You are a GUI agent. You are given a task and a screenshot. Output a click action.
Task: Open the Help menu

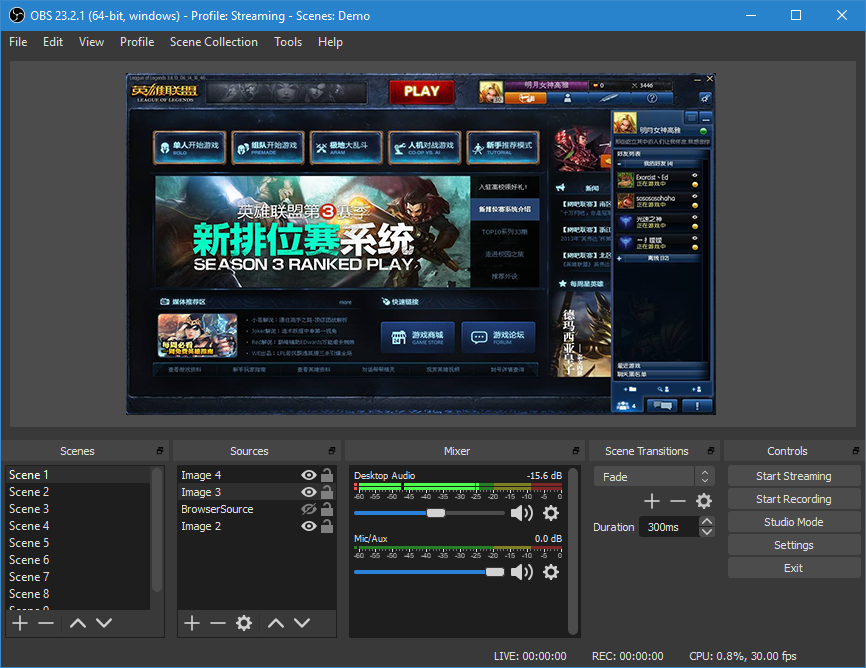pos(330,42)
